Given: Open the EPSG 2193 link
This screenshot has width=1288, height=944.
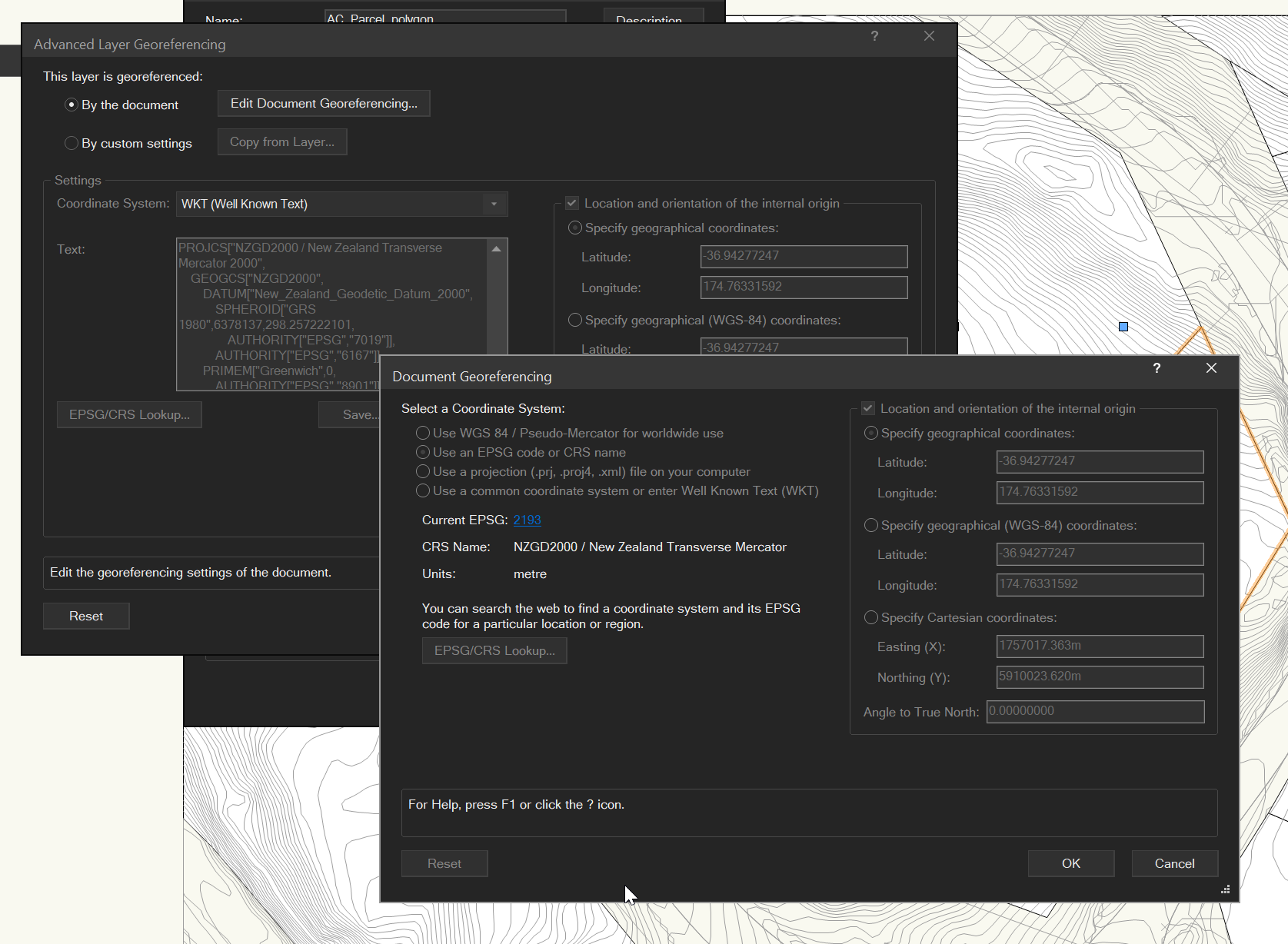Looking at the screenshot, I should point(527,520).
